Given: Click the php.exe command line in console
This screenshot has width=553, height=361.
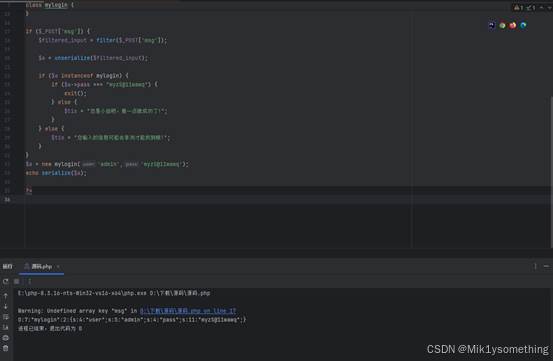Looking at the screenshot, I should point(114,293).
